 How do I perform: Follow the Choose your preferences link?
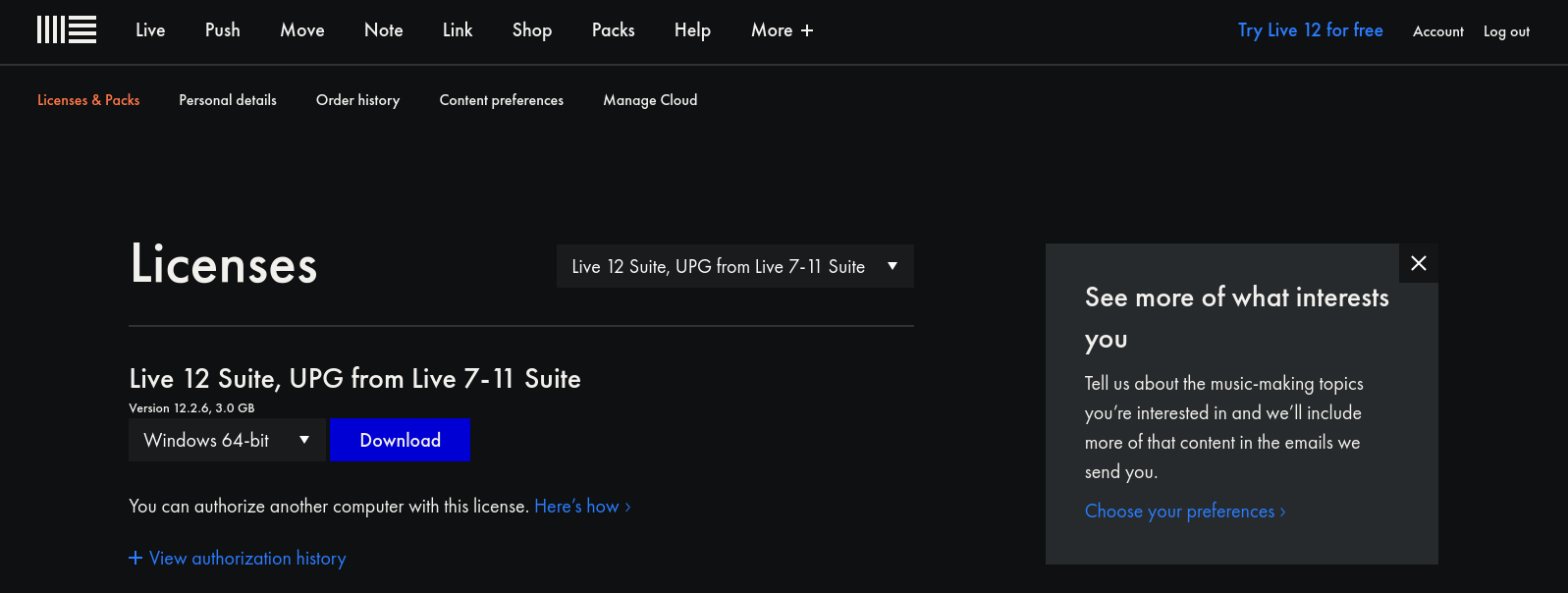[1184, 512]
